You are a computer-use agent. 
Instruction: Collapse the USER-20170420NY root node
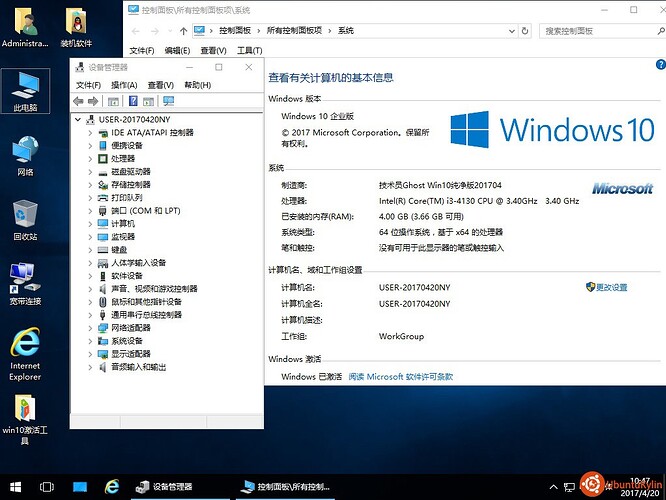[78, 120]
